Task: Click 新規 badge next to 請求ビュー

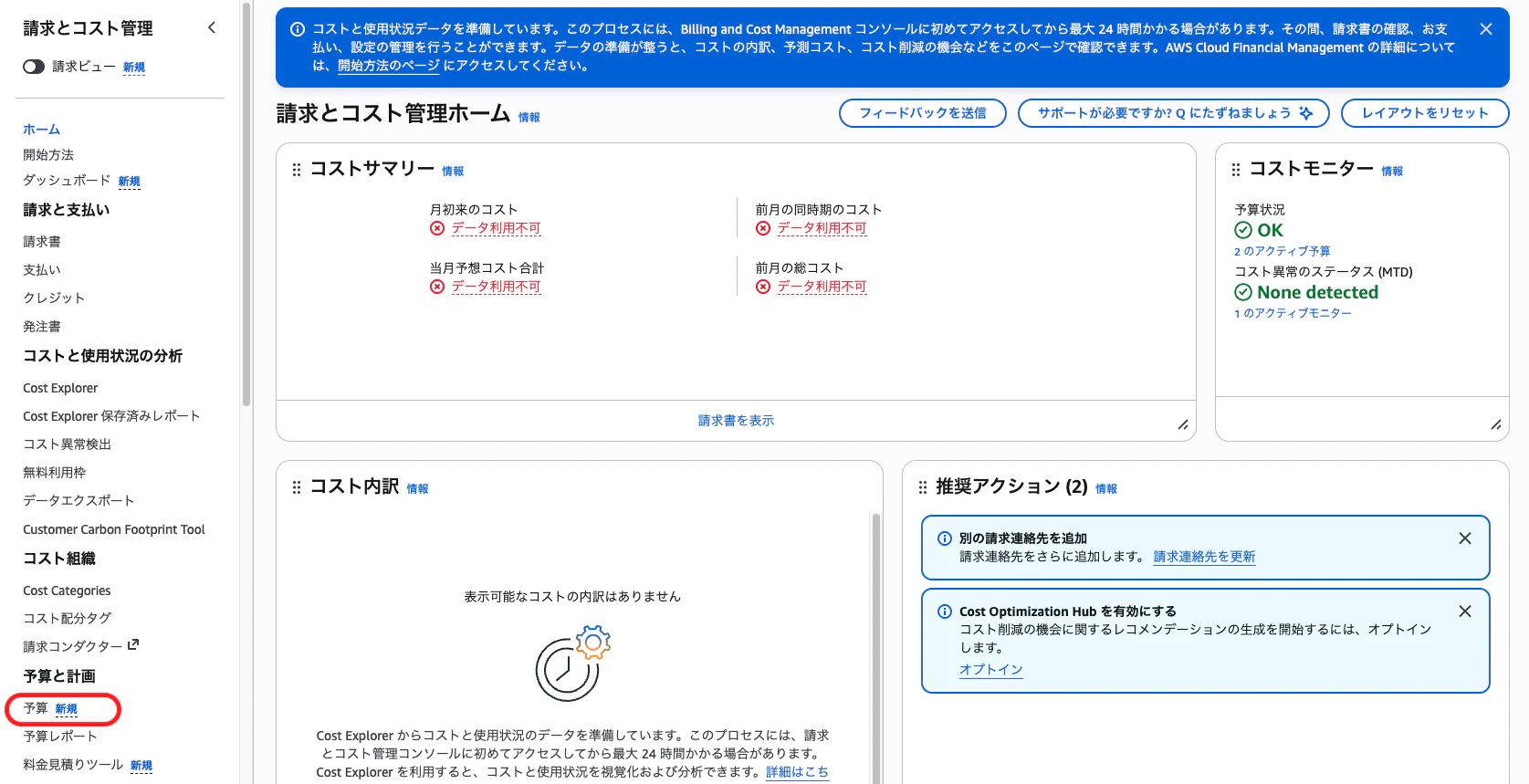Action: click(134, 68)
